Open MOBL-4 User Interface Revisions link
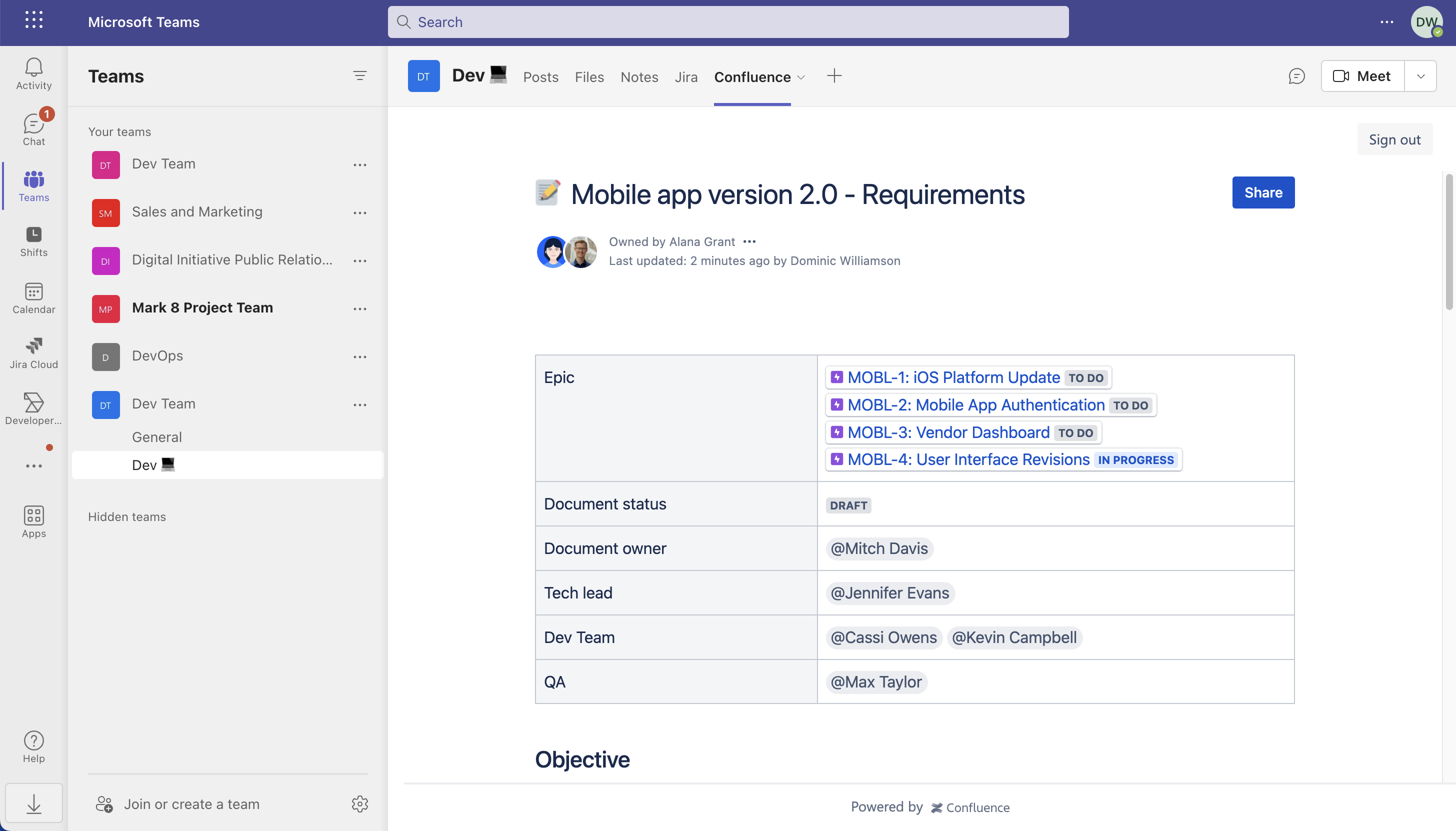Viewport: 1456px width, 831px height. click(968, 459)
